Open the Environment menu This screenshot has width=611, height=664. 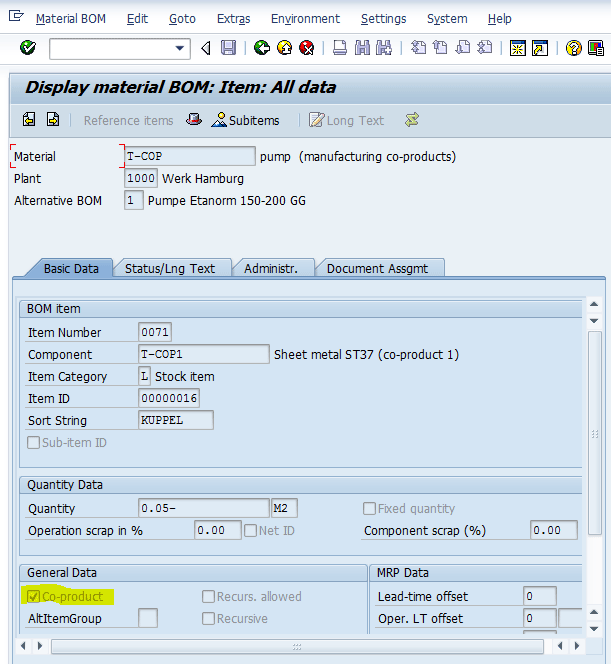[x=305, y=18]
